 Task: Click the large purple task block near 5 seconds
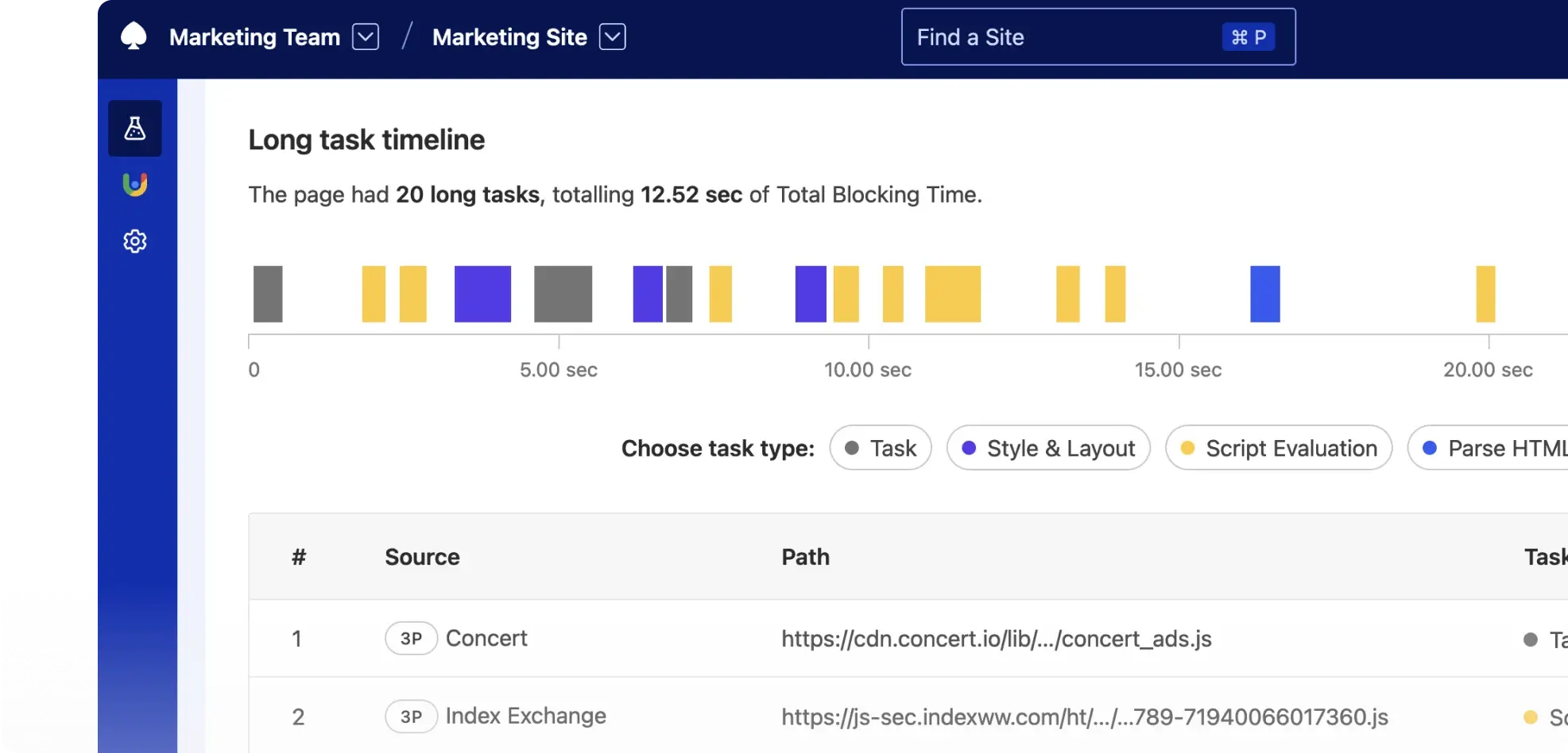pos(482,294)
